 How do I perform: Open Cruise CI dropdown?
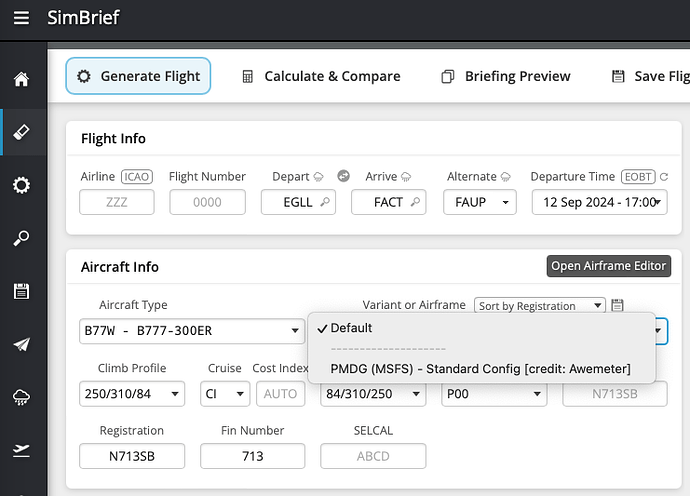[225, 393]
